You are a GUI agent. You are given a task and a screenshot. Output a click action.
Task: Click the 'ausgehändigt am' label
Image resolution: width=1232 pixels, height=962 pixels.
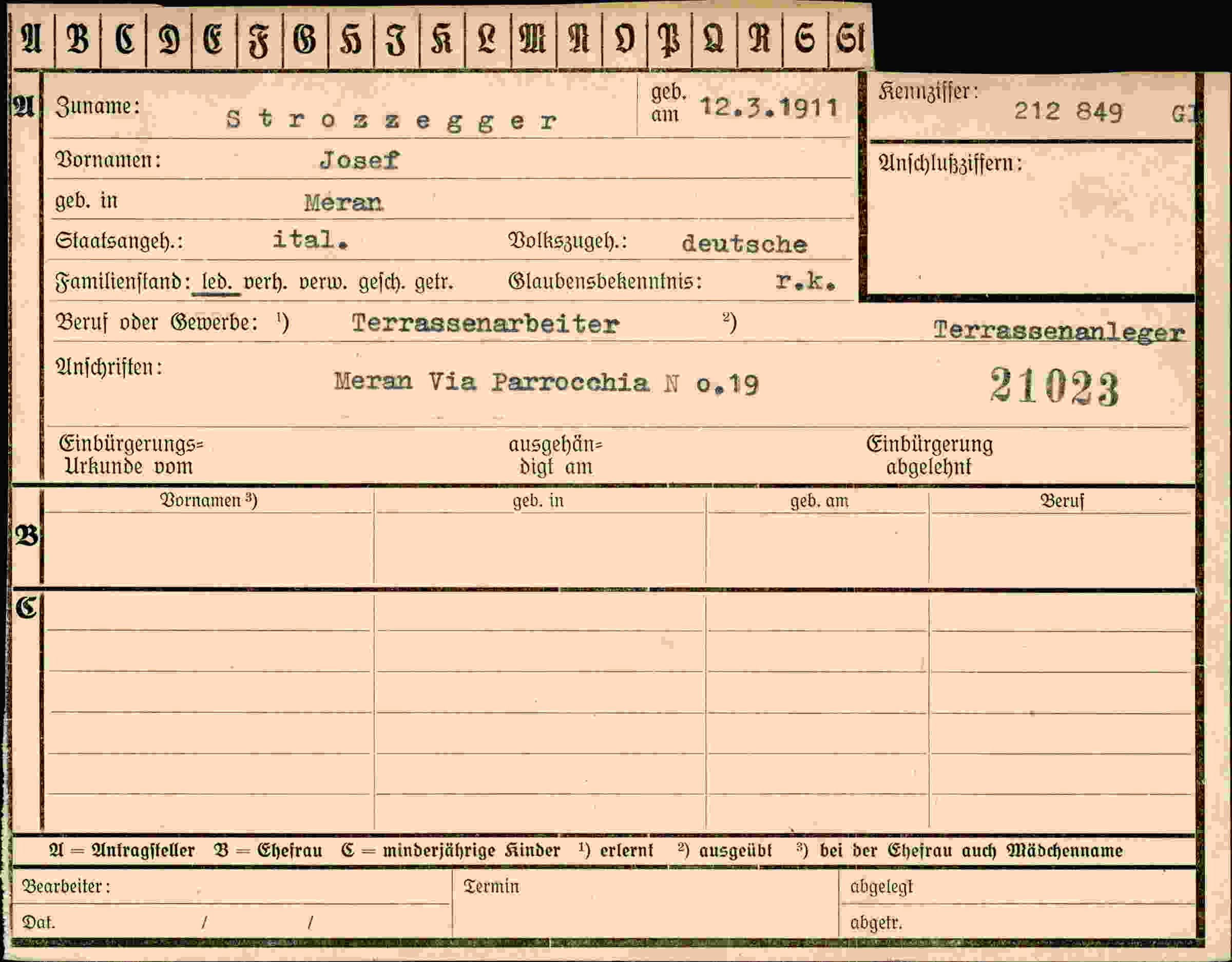click(x=555, y=456)
